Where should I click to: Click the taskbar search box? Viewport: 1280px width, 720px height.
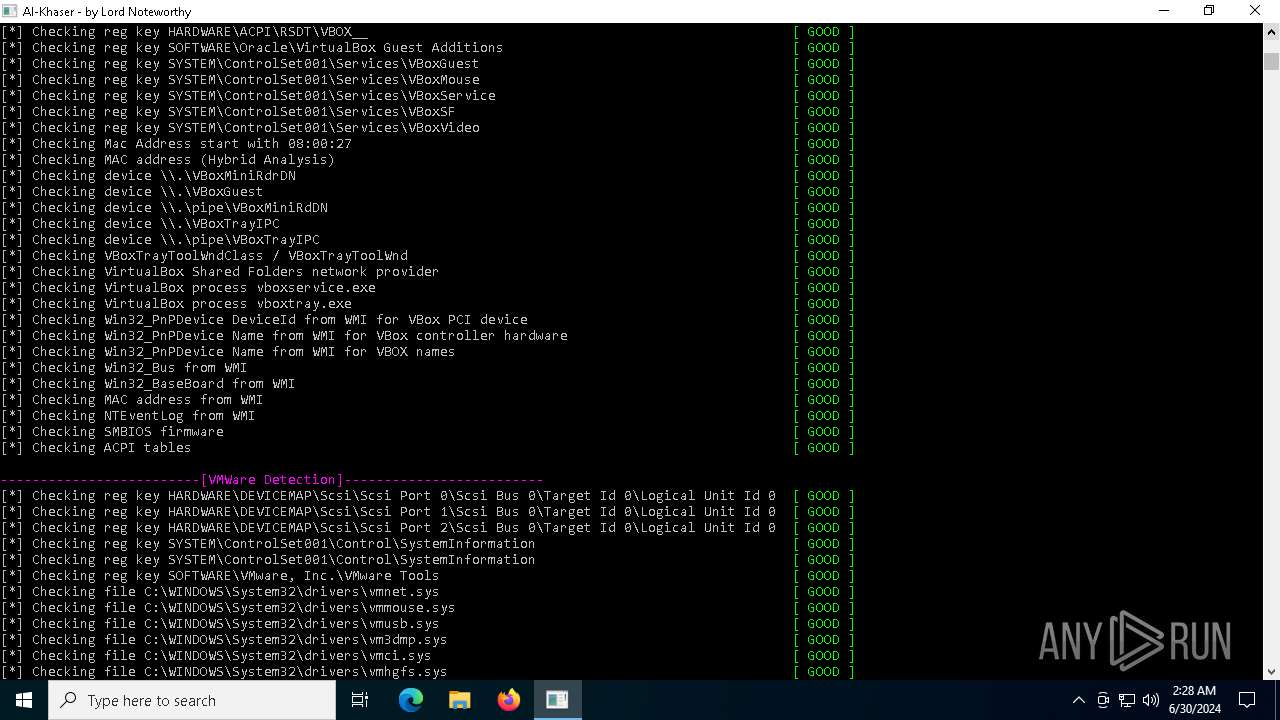[x=192, y=700]
